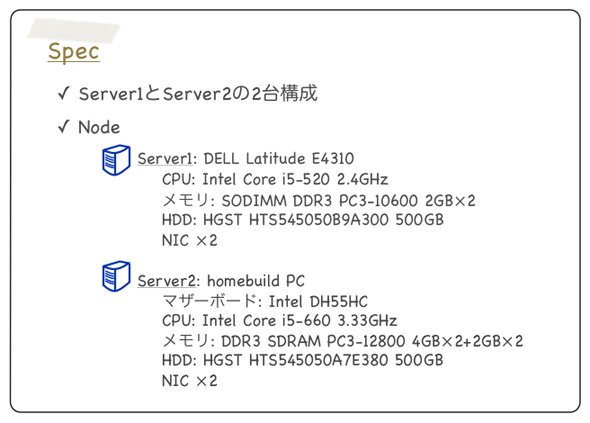Click the Server1とServer2の2台構成 bullet text
The image size is (590, 423).
coord(198,93)
